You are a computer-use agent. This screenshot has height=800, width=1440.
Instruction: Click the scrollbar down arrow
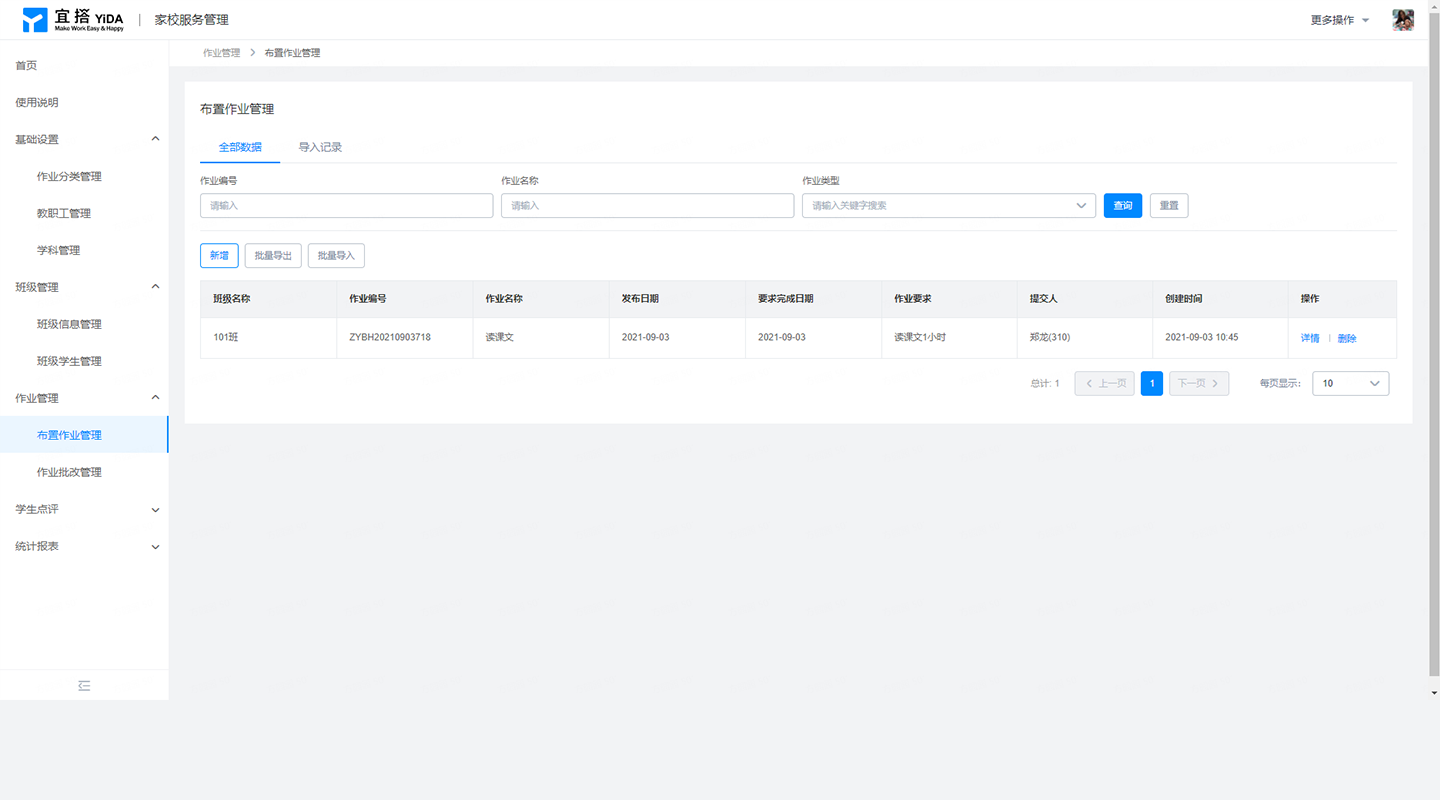coord(1434,692)
